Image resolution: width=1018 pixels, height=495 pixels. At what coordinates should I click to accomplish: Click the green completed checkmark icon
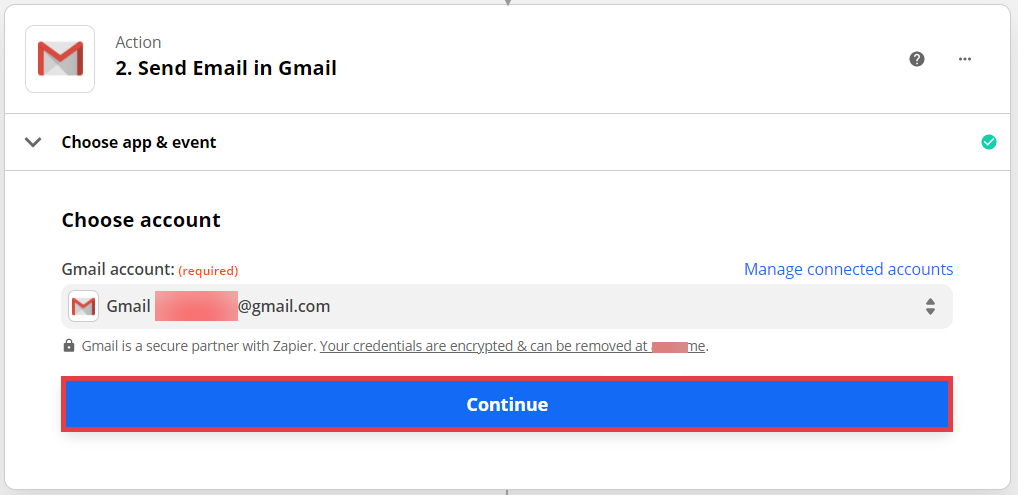pyautogui.click(x=989, y=142)
